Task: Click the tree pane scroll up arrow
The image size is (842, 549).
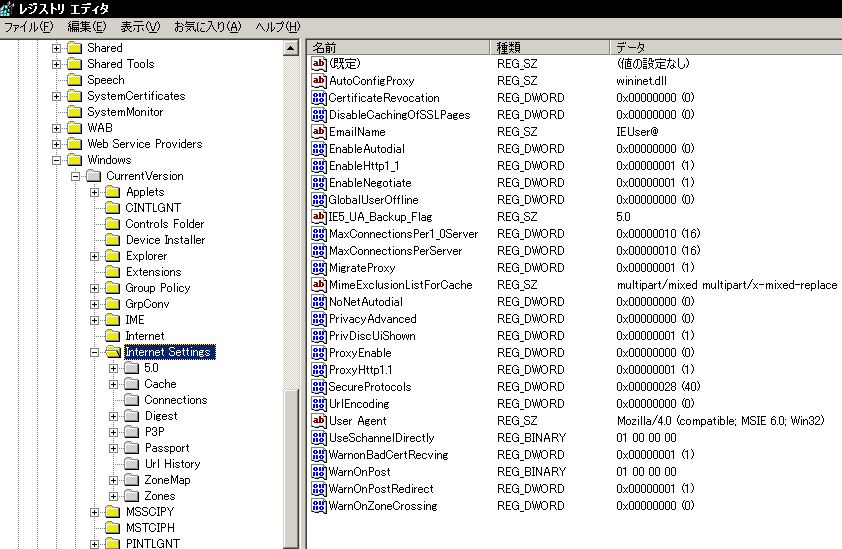Action: coord(291,48)
